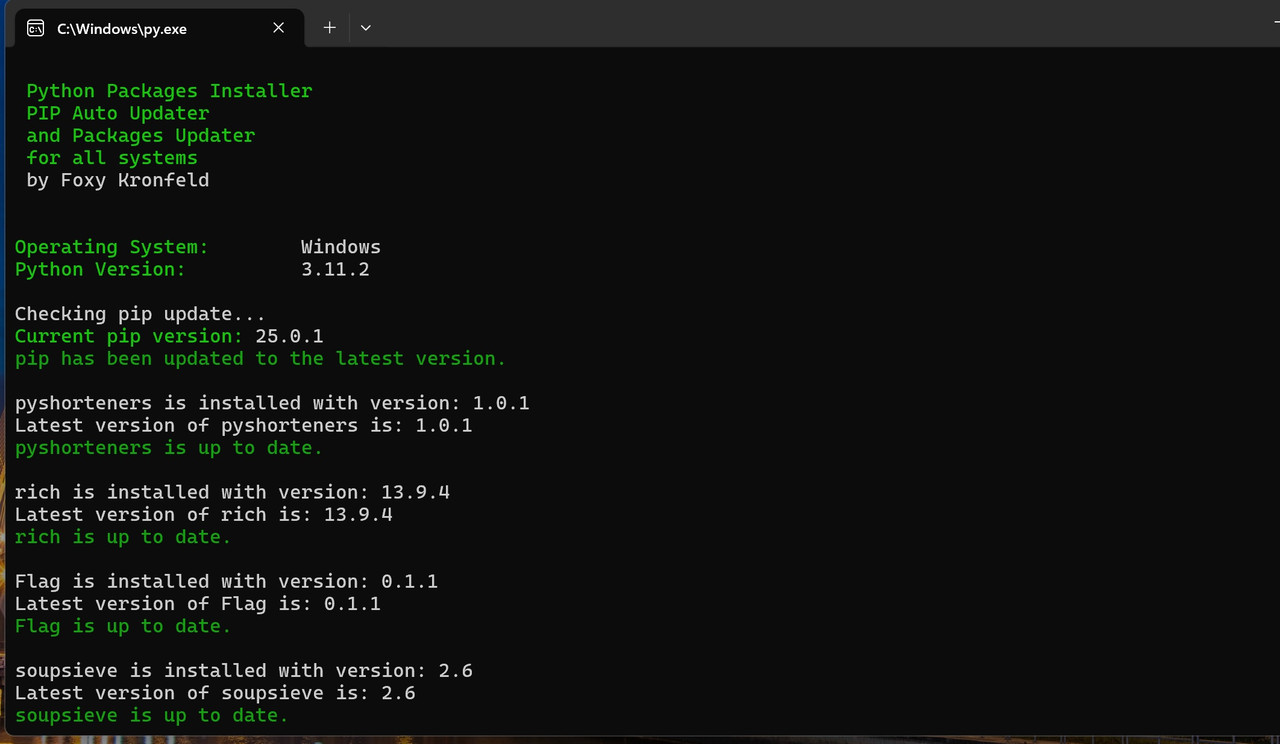Click the 'and Packages Updater' line
1280x744 pixels.
click(x=141, y=135)
